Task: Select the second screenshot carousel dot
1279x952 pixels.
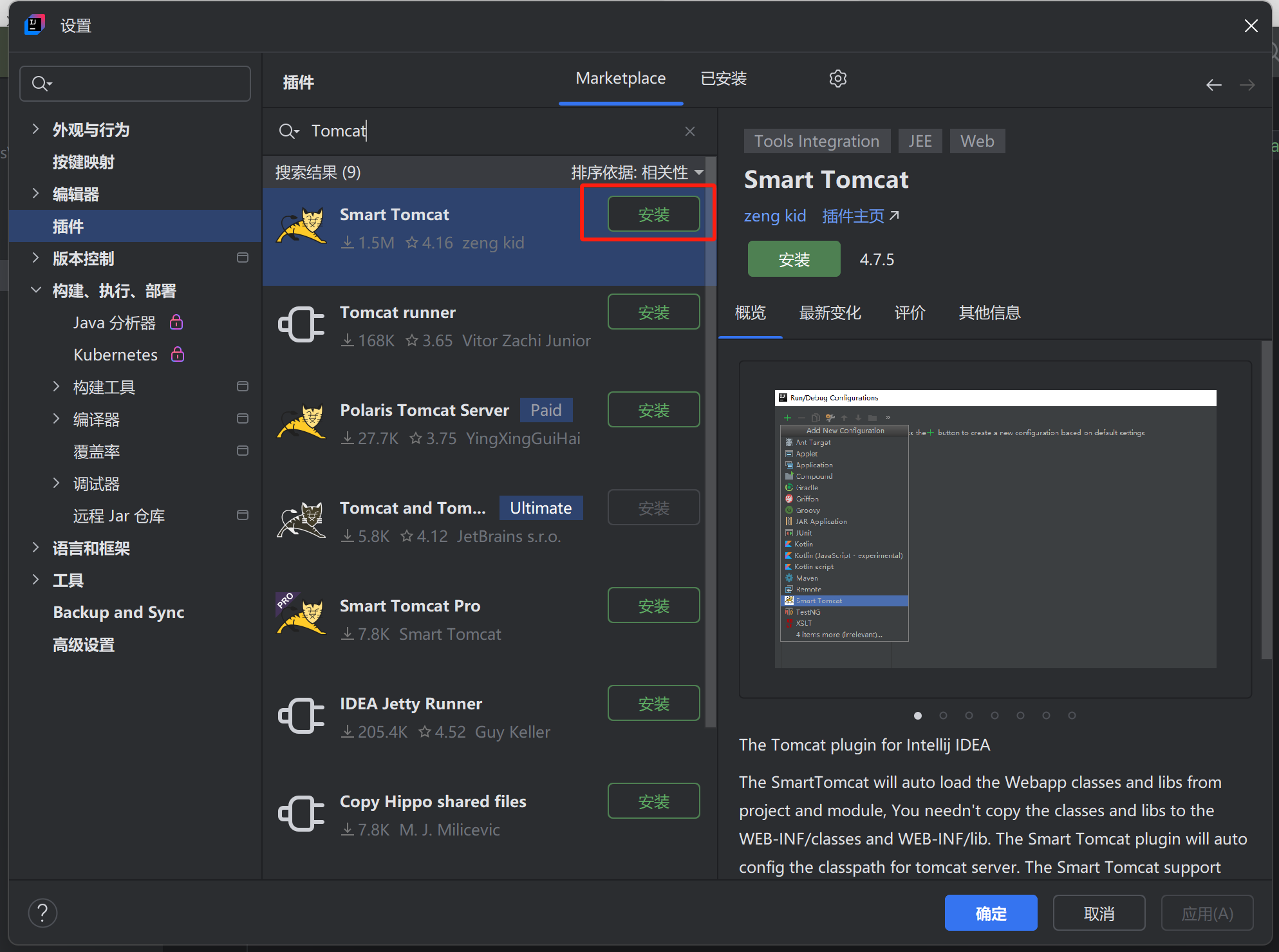Action: click(x=943, y=715)
